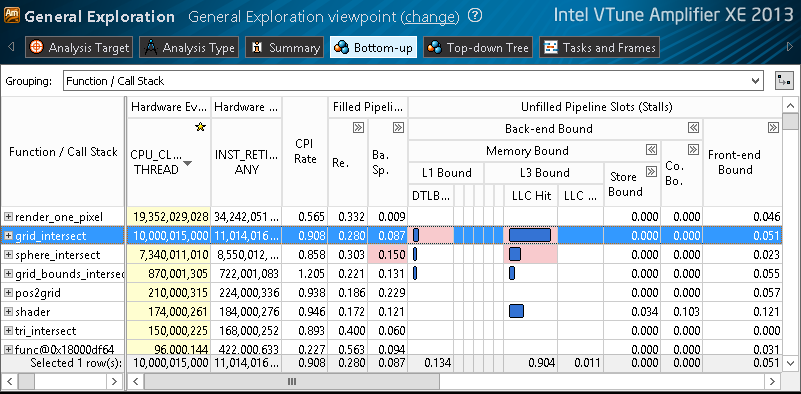Open Tasks and Frames tab
The image size is (801, 394).
(600, 48)
